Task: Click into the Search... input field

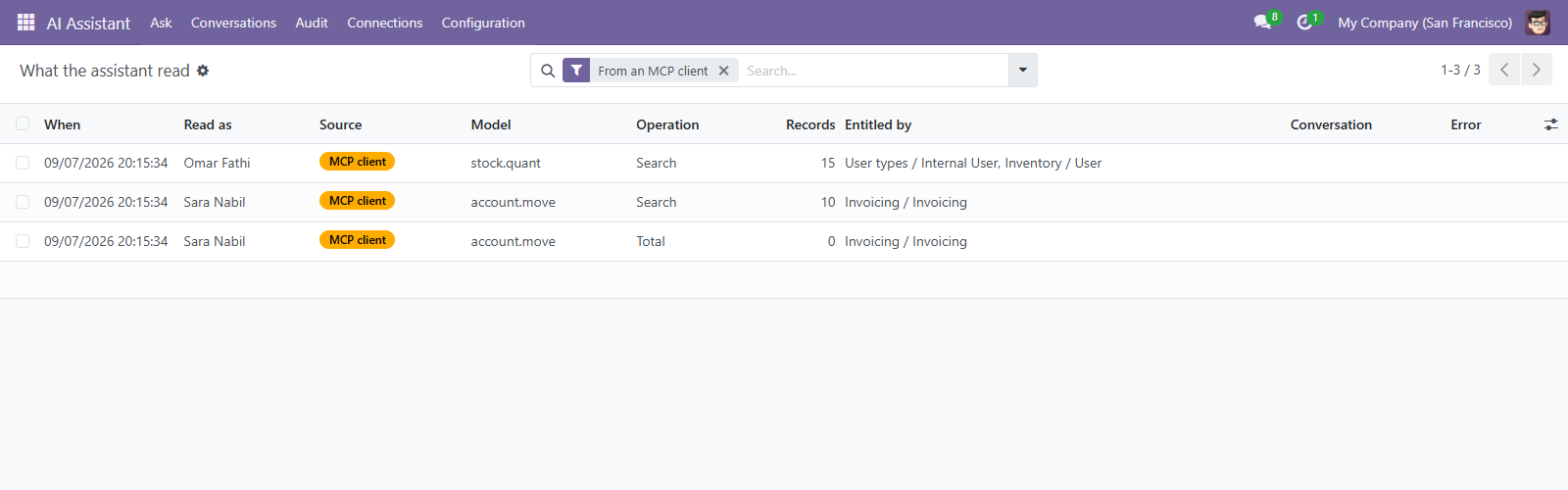Action: point(872,71)
